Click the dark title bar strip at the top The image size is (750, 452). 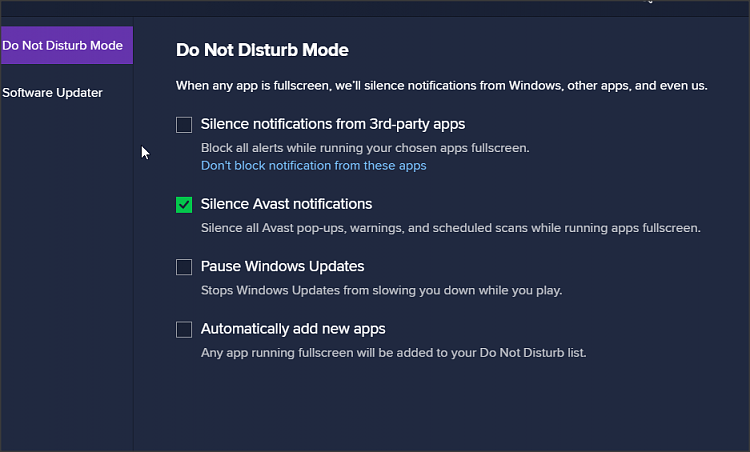coord(375,9)
